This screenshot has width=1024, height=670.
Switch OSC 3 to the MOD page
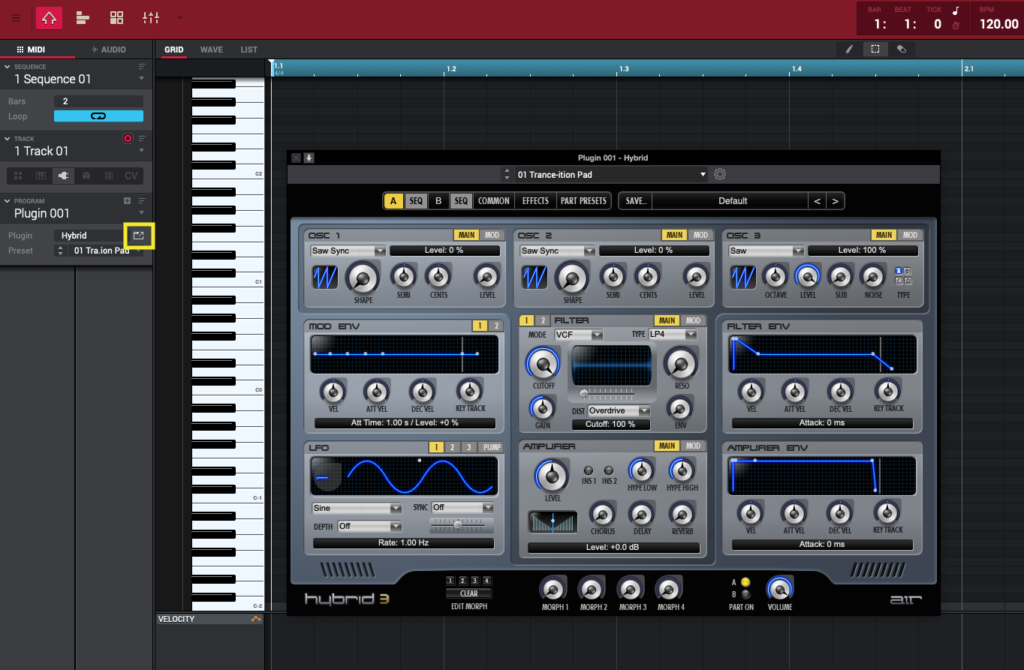point(910,235)
